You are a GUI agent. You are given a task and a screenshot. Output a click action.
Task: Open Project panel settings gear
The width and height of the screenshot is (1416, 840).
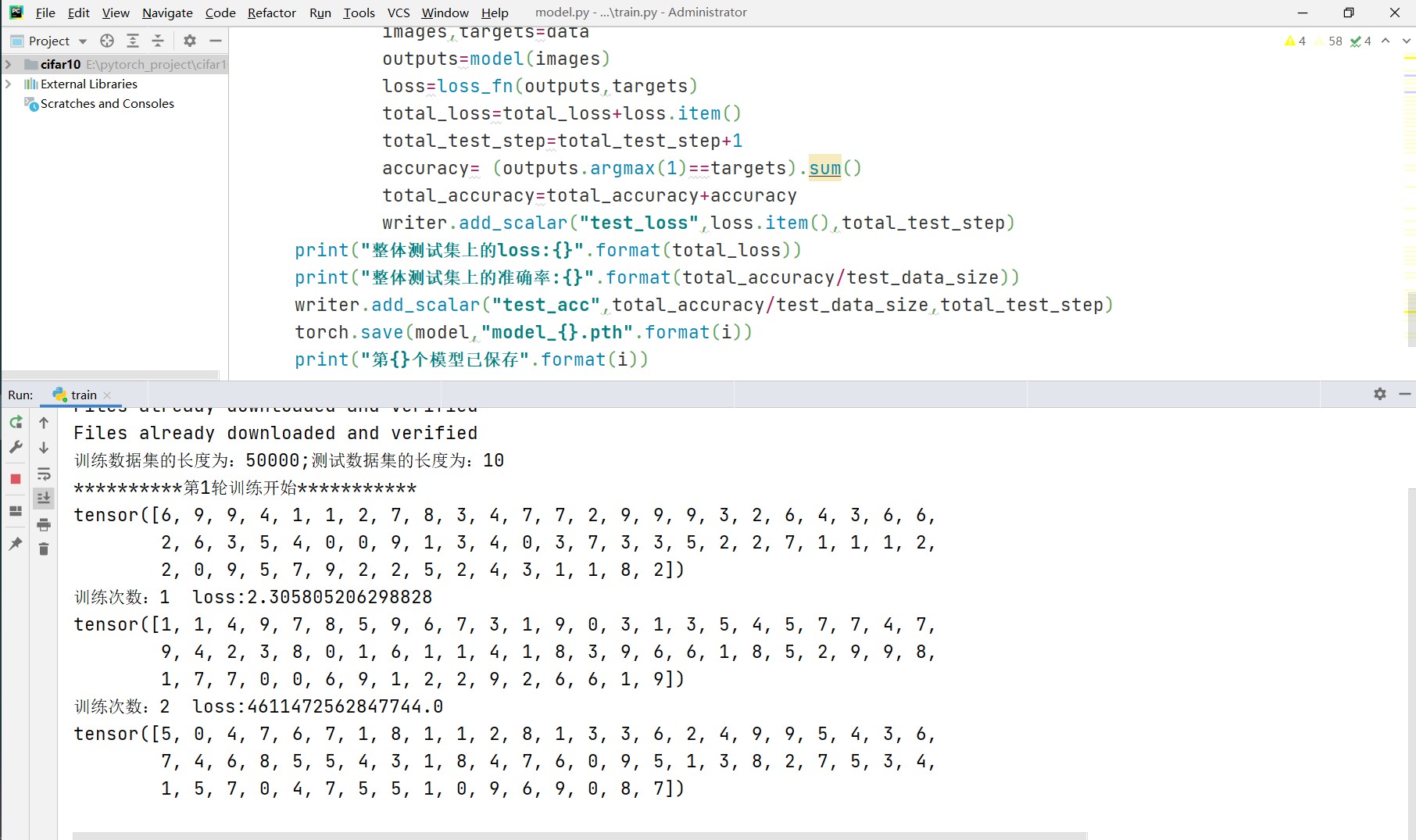(190, 41)
